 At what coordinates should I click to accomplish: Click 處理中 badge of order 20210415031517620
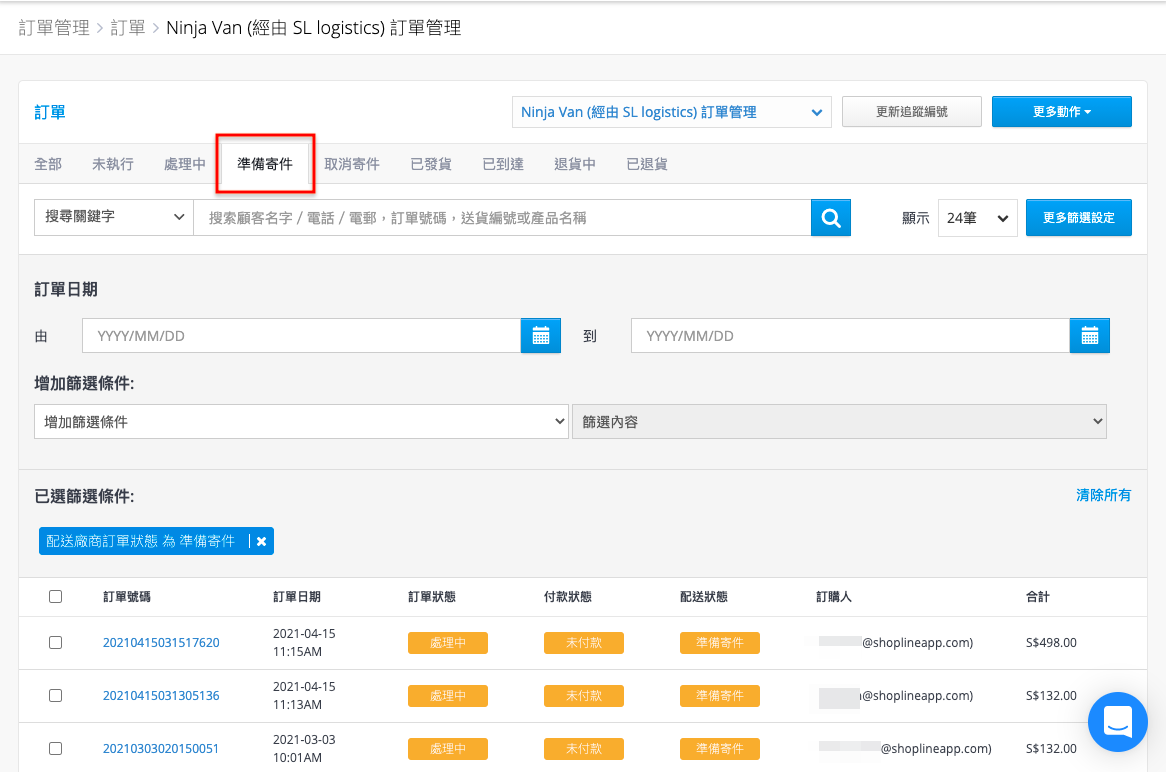pyautogui.click(x=448, y=643)
